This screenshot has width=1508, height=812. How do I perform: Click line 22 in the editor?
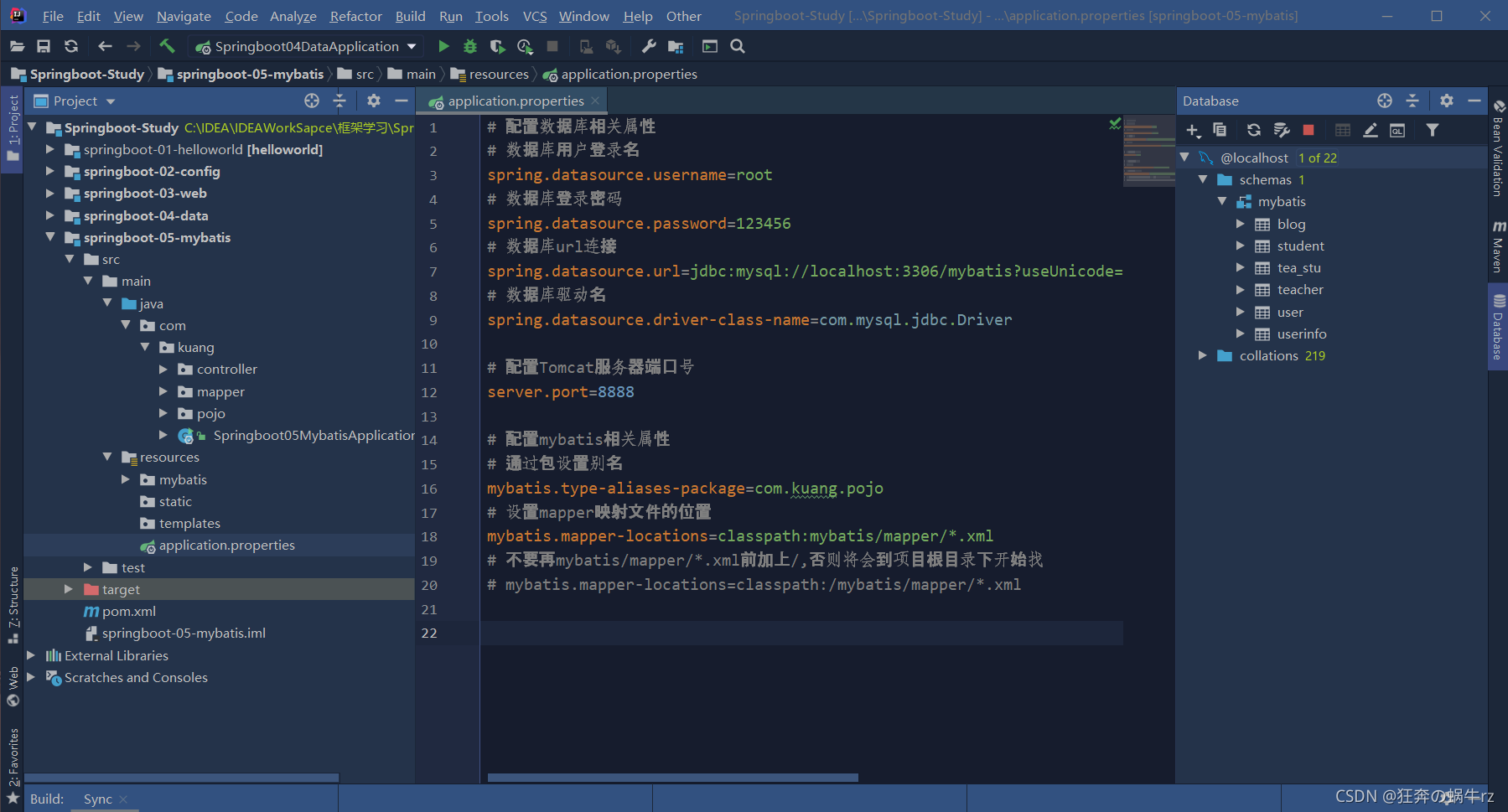pyautogui.click(x=801, y=633)
